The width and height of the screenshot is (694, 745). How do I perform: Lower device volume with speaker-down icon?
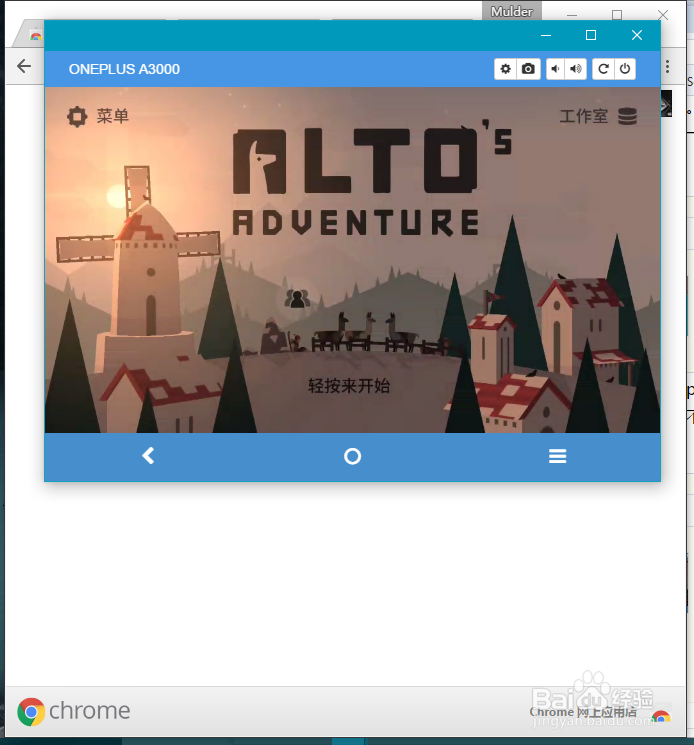[x=555, y=69]
